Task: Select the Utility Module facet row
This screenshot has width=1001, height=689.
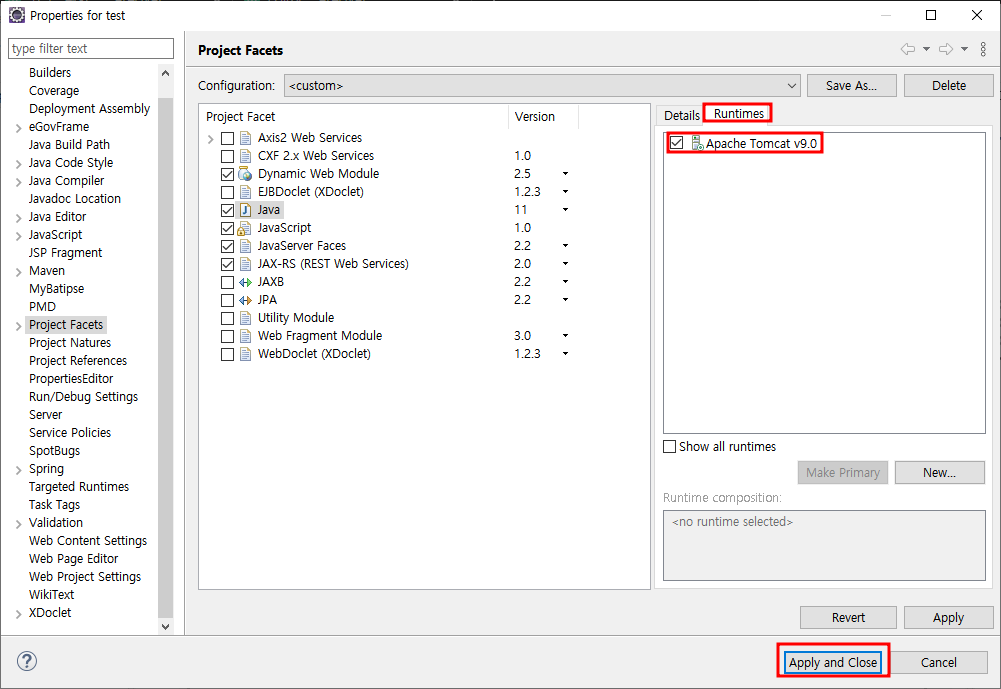Action: coord(296,317)
